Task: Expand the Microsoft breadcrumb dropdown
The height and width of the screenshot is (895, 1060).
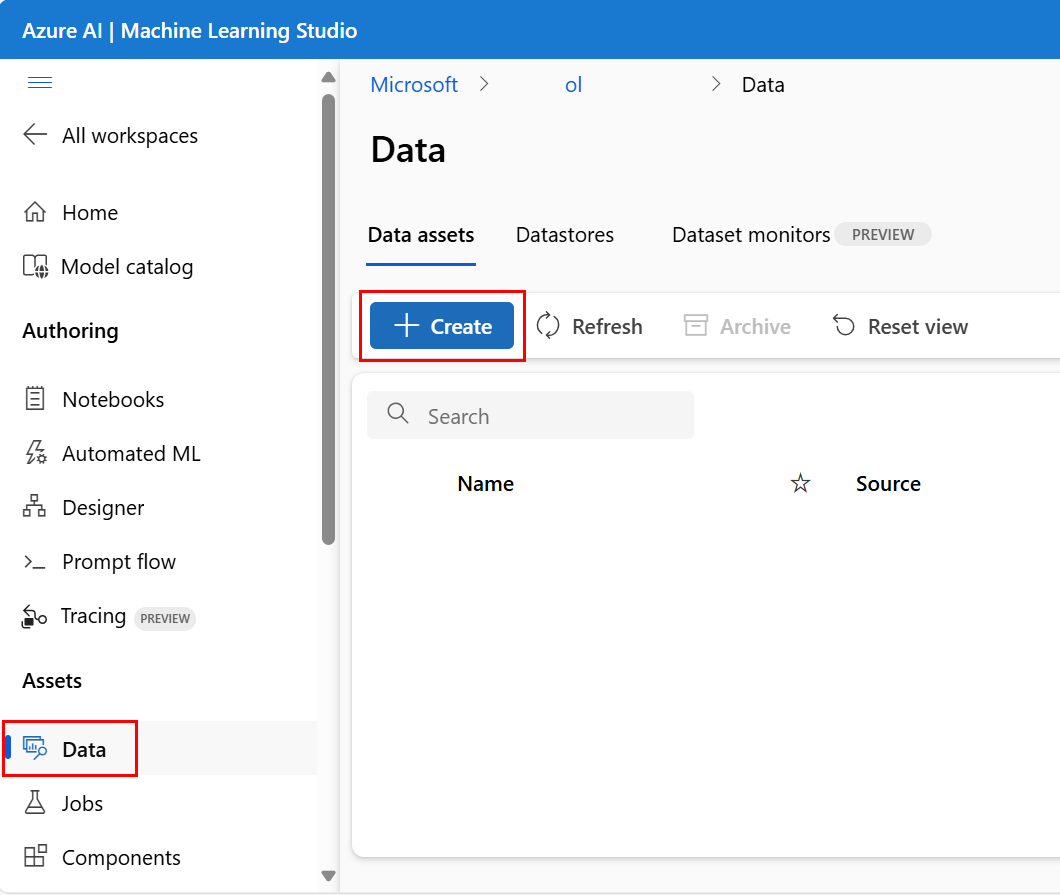Action: 414,85
